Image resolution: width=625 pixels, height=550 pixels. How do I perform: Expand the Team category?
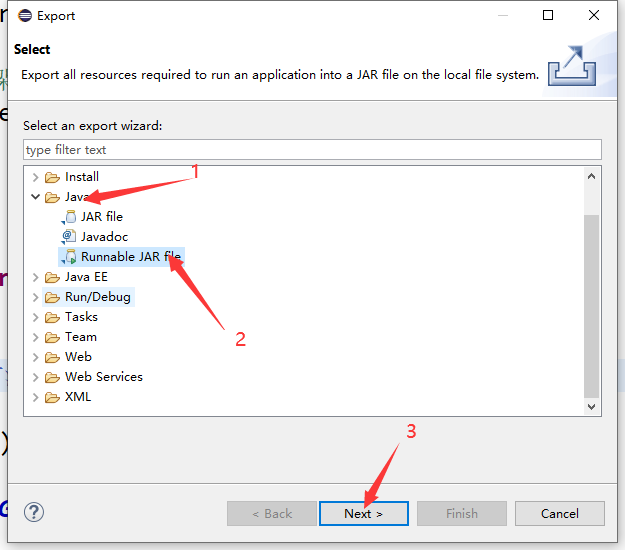click(x=36, y=337)
